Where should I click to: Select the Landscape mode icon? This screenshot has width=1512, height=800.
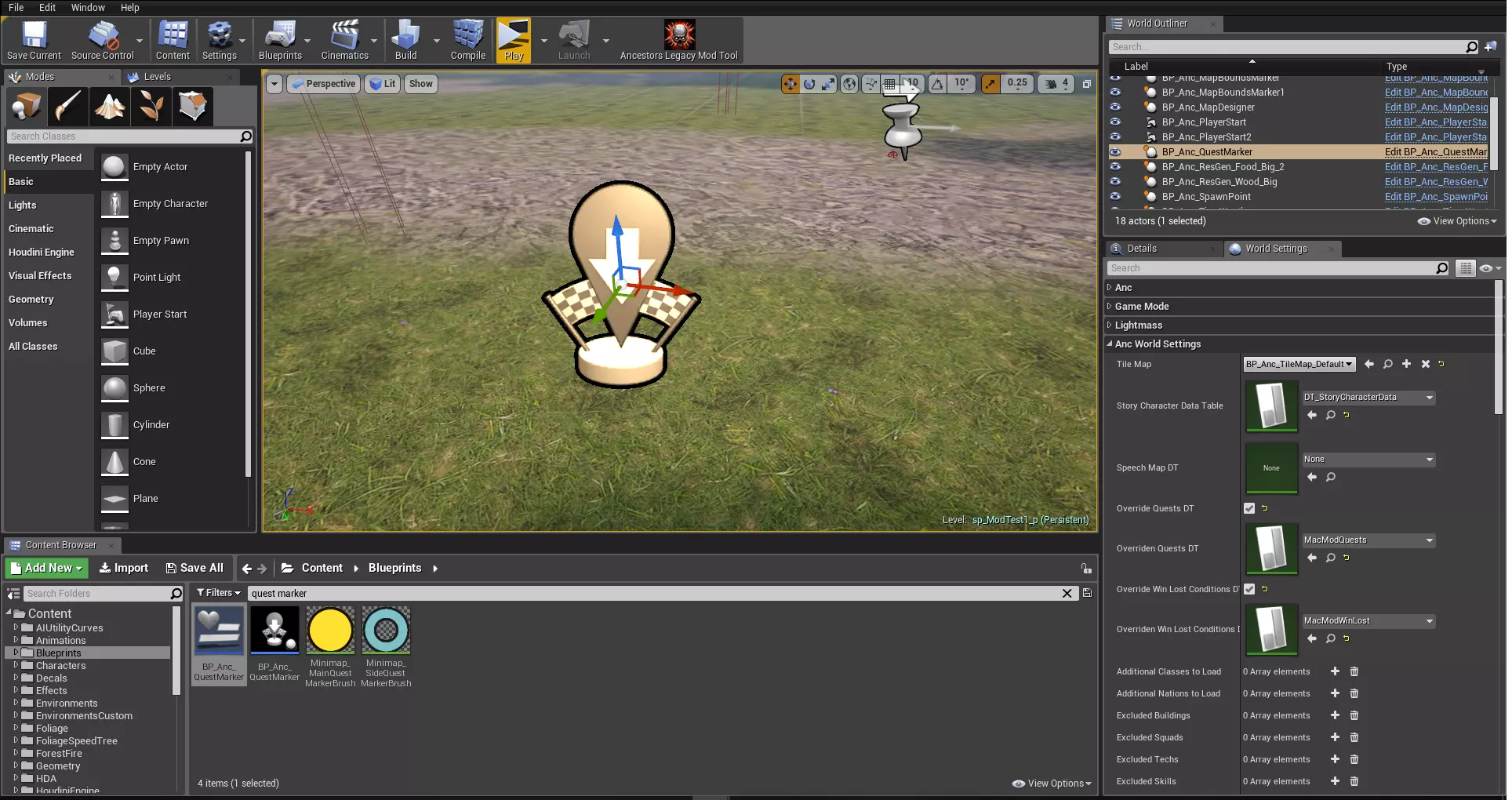click(110, 106)
